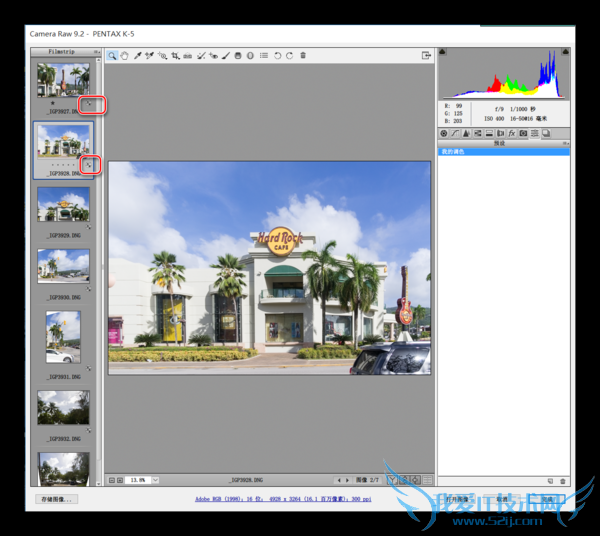Open the preferences list icon in toolbar
Screen dimensions: 600x536
pos(264,56)
